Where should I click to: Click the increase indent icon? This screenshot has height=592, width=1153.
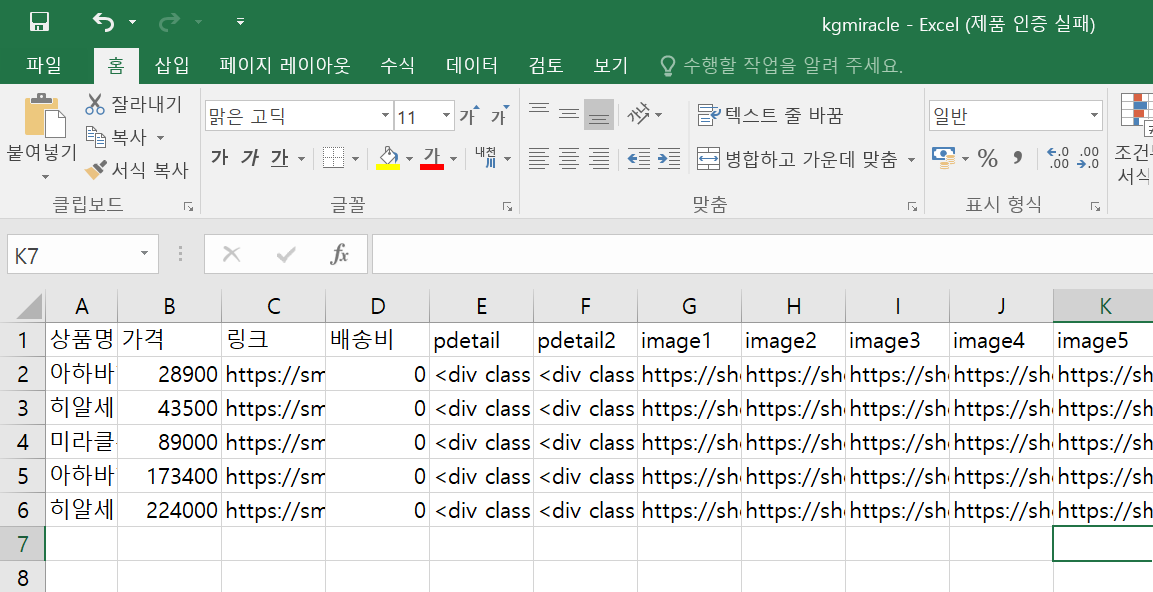click(668, 158)
